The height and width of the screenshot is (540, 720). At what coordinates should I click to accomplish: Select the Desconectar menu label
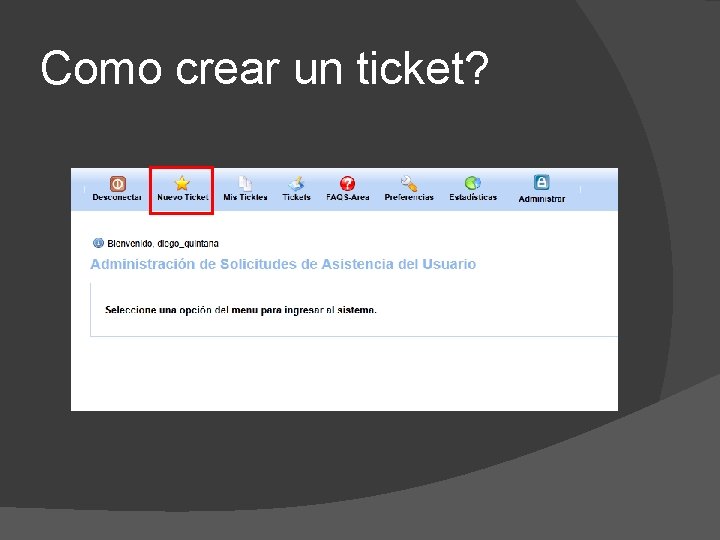tap(117, 197)
